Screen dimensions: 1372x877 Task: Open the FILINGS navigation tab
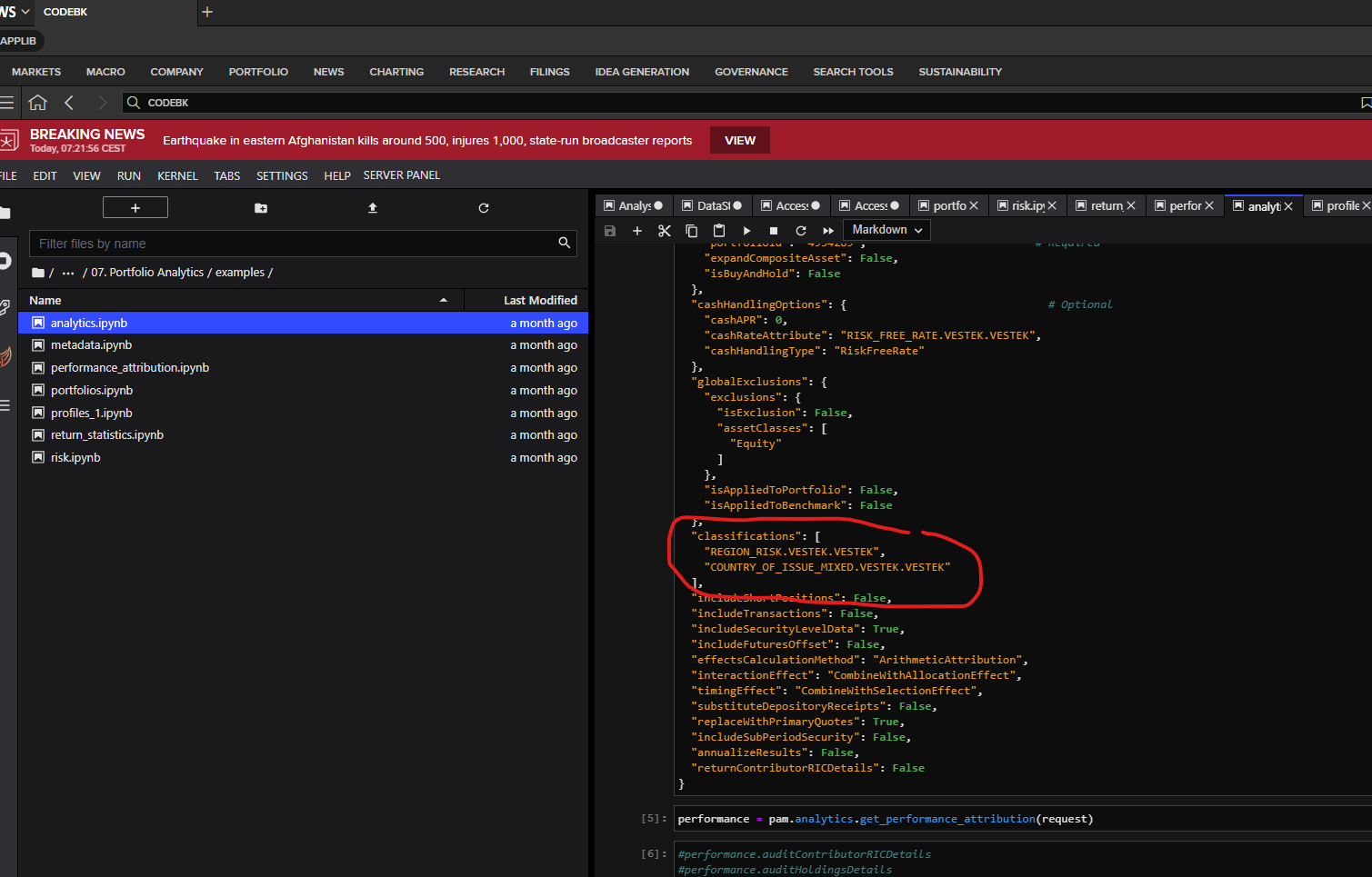[550, 72]
